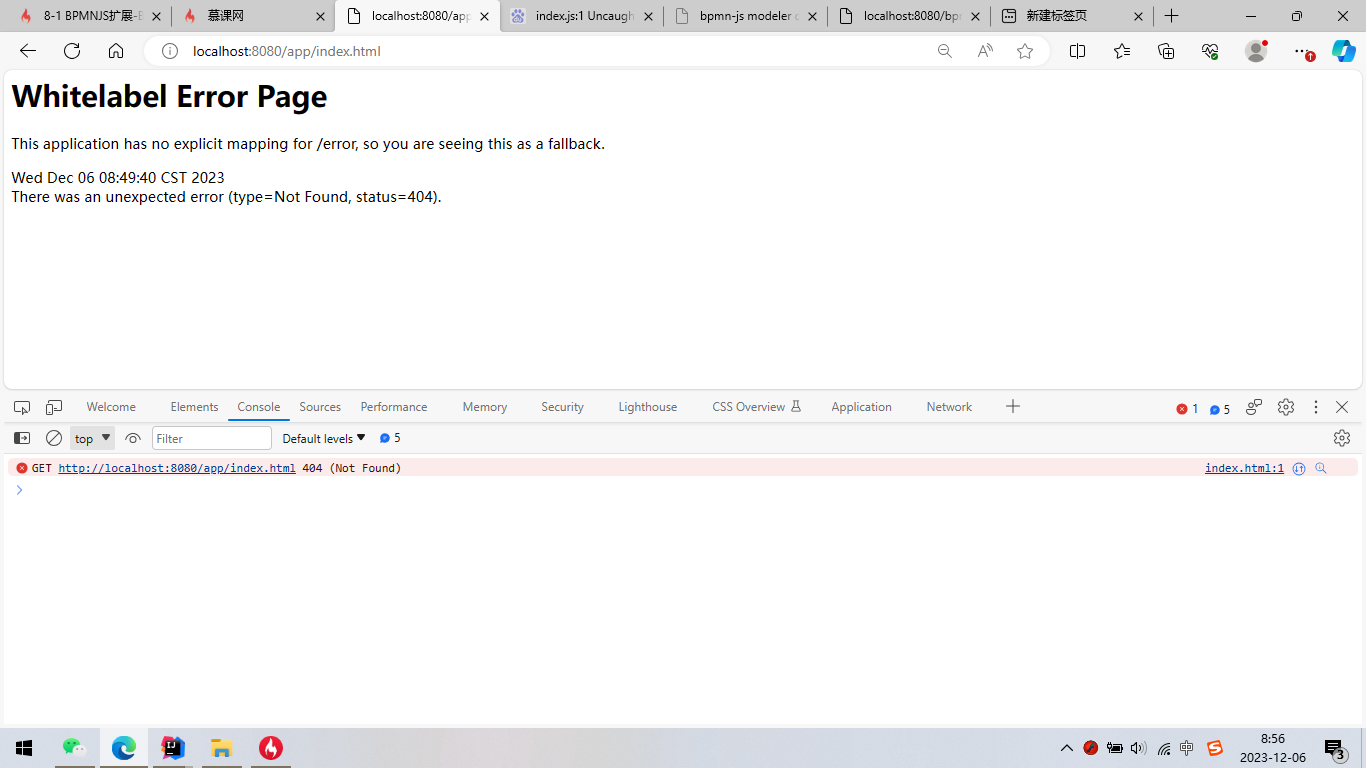Switch to the Welcome DevTools tab
The height and width of the screenshot is (768, 1366).
coord(111,407)
